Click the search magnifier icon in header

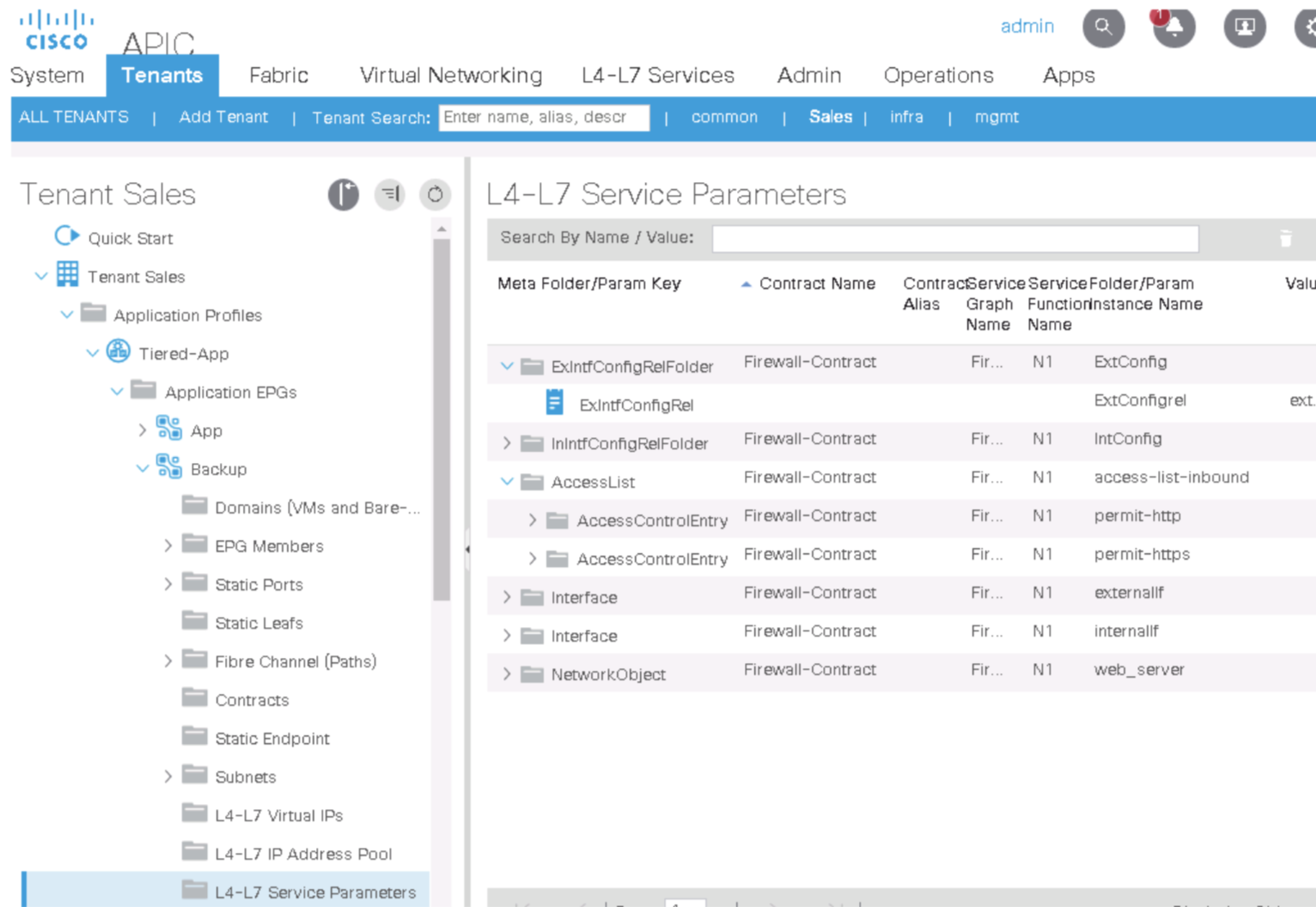[x=1103, y=27]
